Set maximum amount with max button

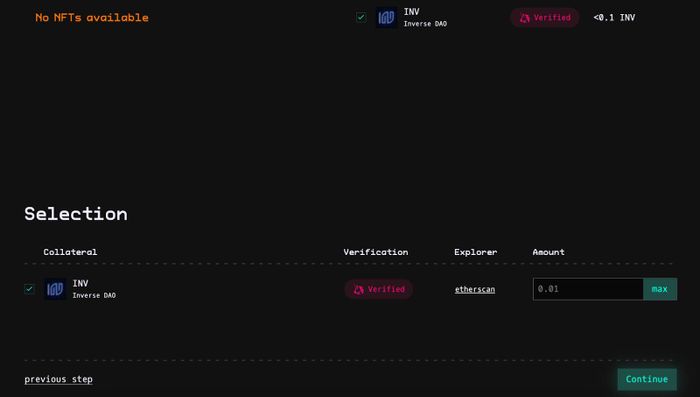tap(660, 289)
